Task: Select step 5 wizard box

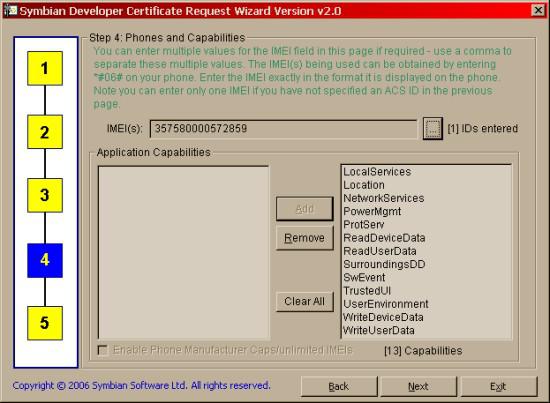Action: click(45, 323)
